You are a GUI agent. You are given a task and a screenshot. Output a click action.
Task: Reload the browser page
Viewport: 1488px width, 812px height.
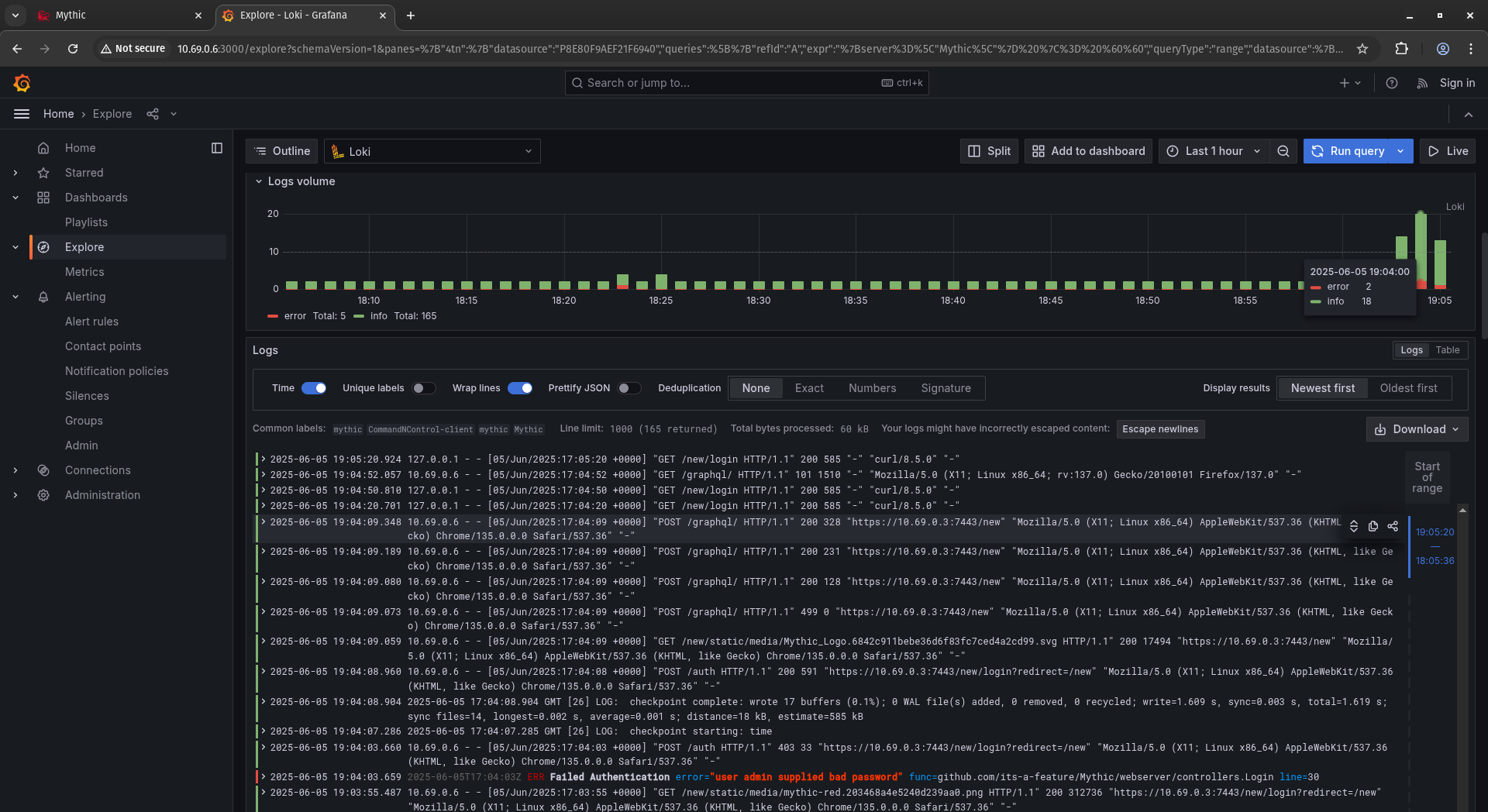click(x=73, y=49)
